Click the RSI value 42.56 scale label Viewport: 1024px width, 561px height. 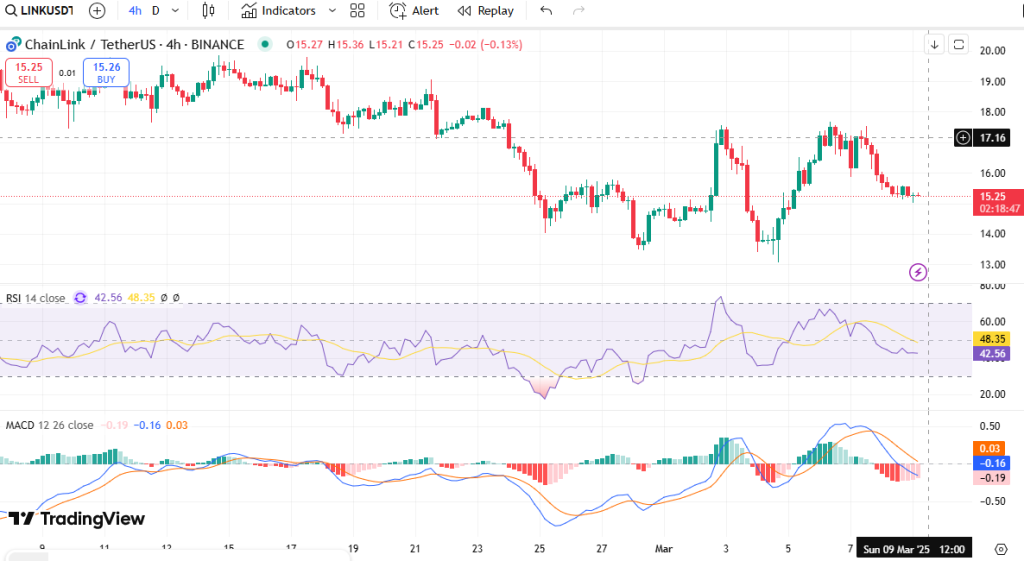(992, 354)
